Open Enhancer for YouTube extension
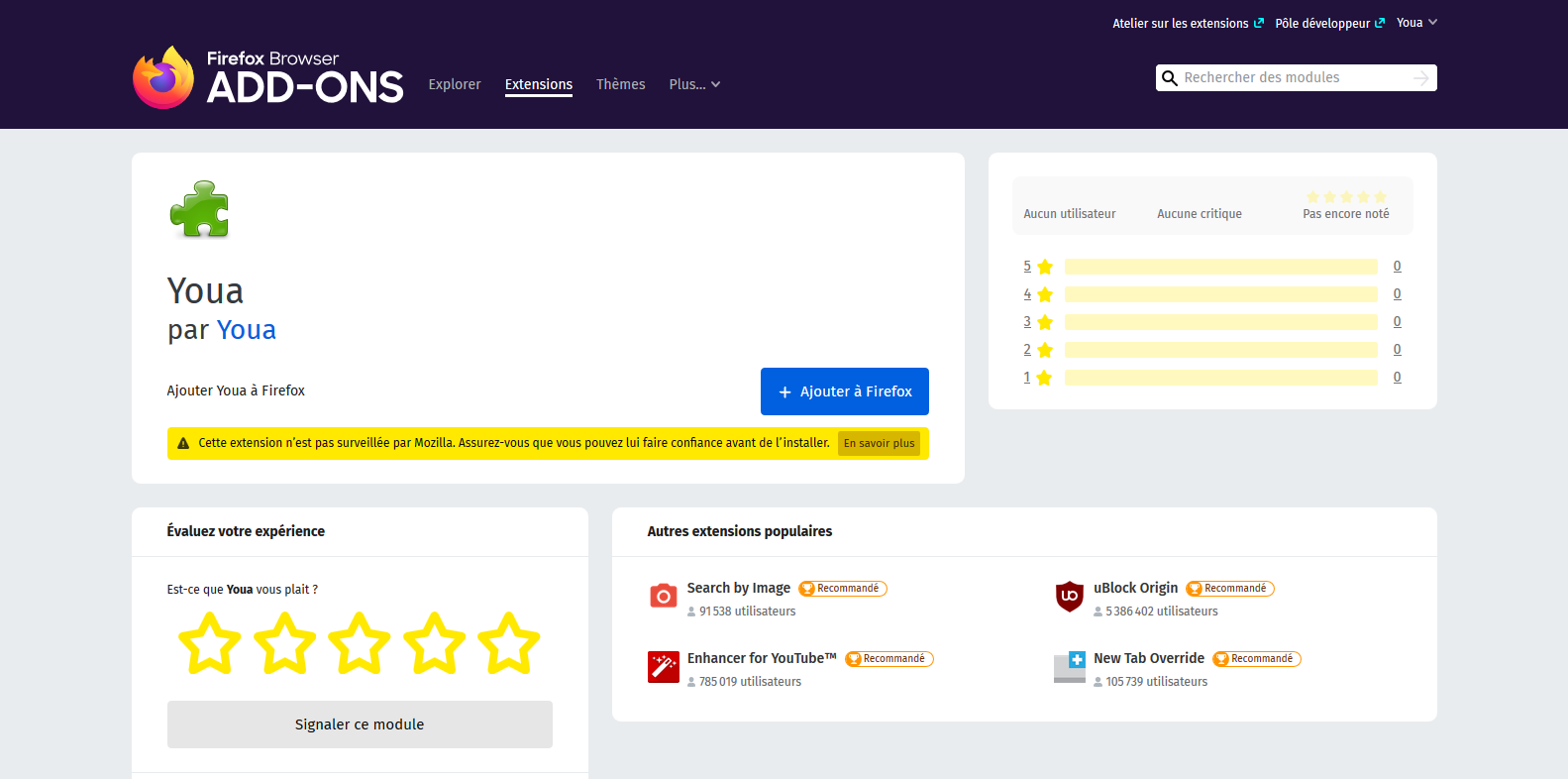Screen dimensions: 1568x779 click(x=762, y=658)
